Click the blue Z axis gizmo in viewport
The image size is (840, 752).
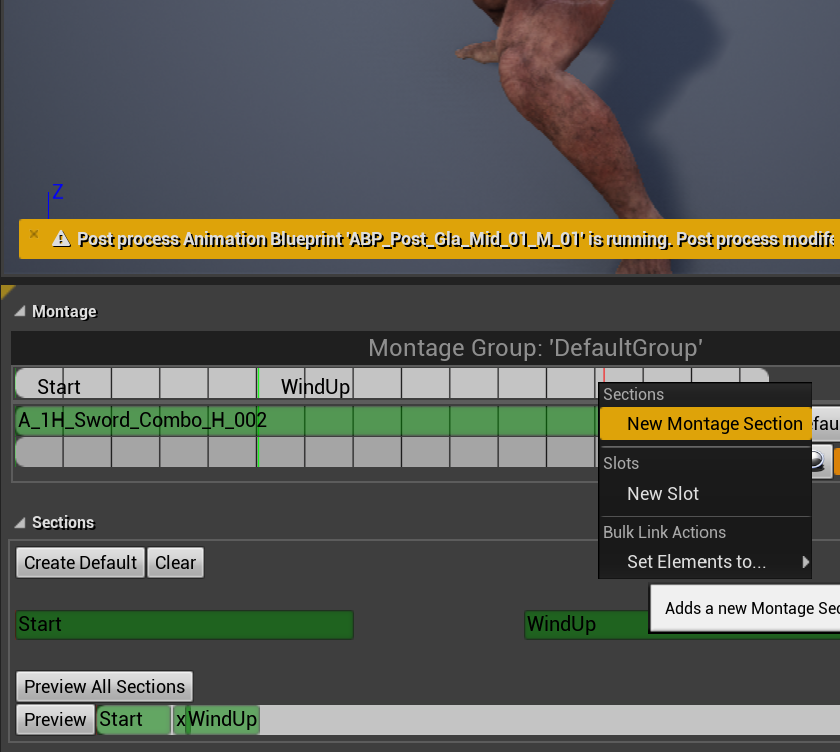point(56,193)
